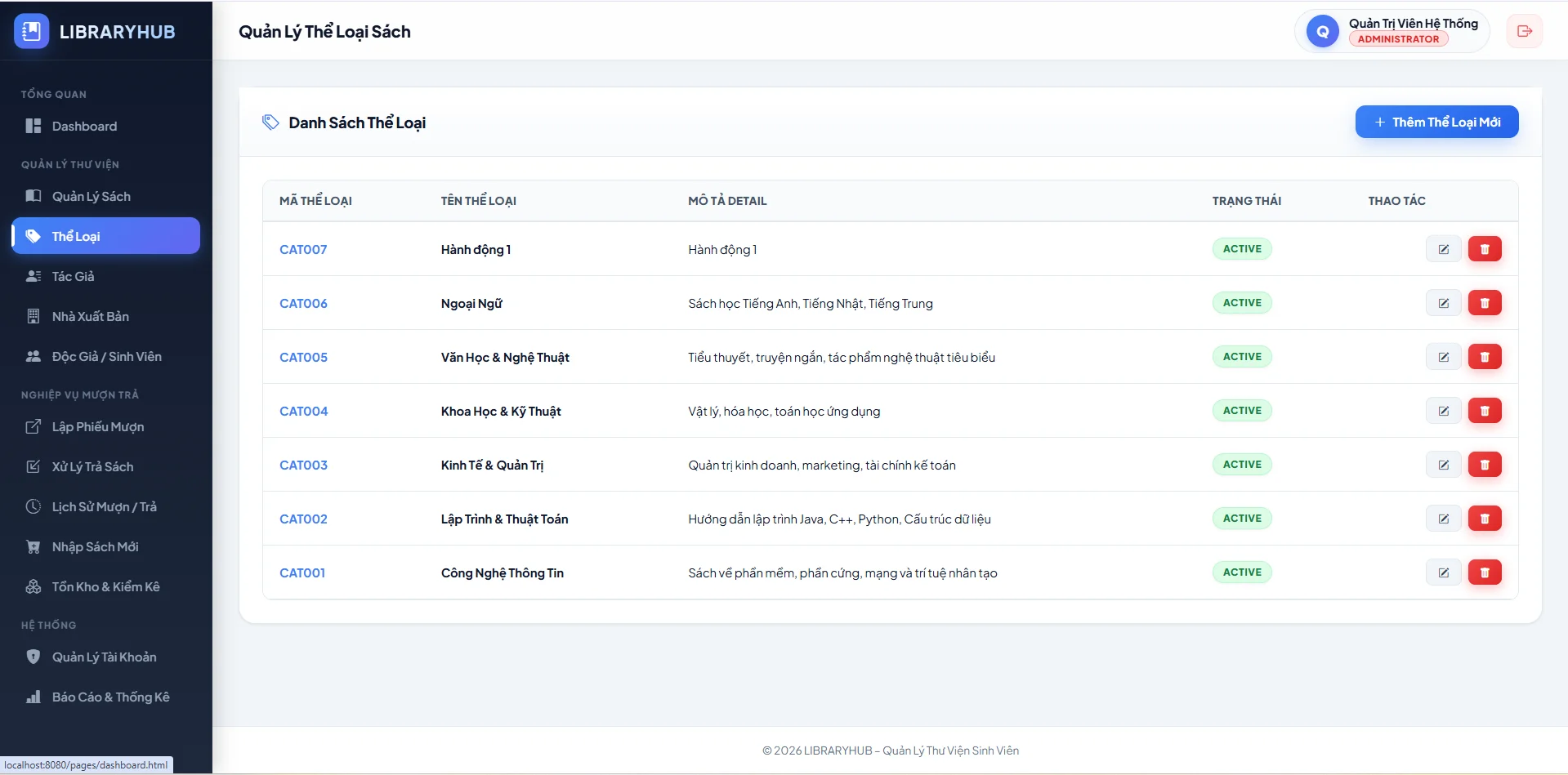Open Nhà Xuất Bản page
1568x775 pixels.
(x=106, y=316)
